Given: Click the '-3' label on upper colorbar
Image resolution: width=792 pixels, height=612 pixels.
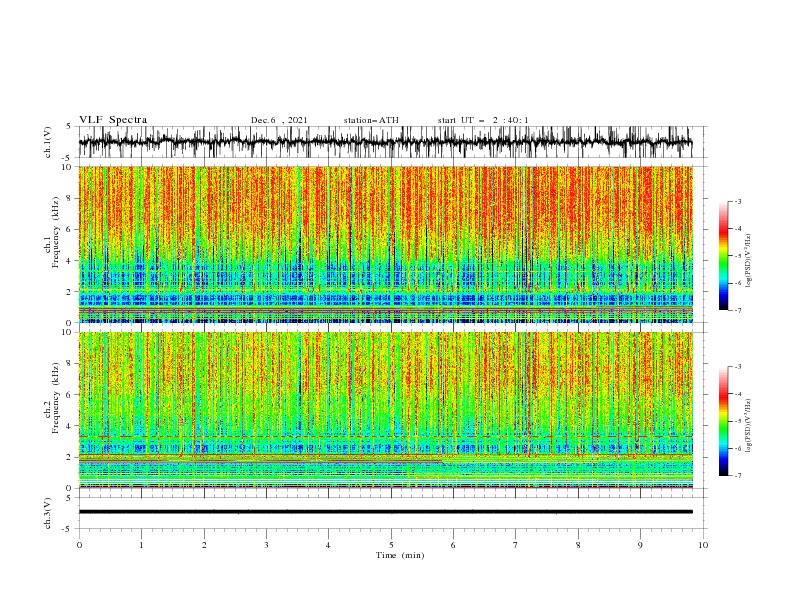Looking at the screenshot, I should (737, 201).
